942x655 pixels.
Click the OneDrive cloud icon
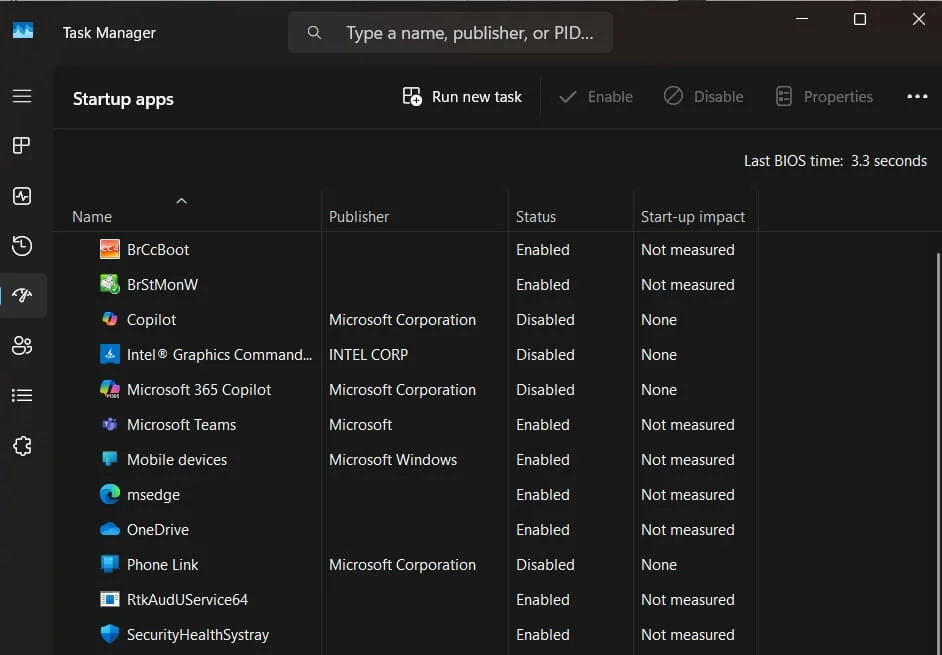(x=110, y=530)
